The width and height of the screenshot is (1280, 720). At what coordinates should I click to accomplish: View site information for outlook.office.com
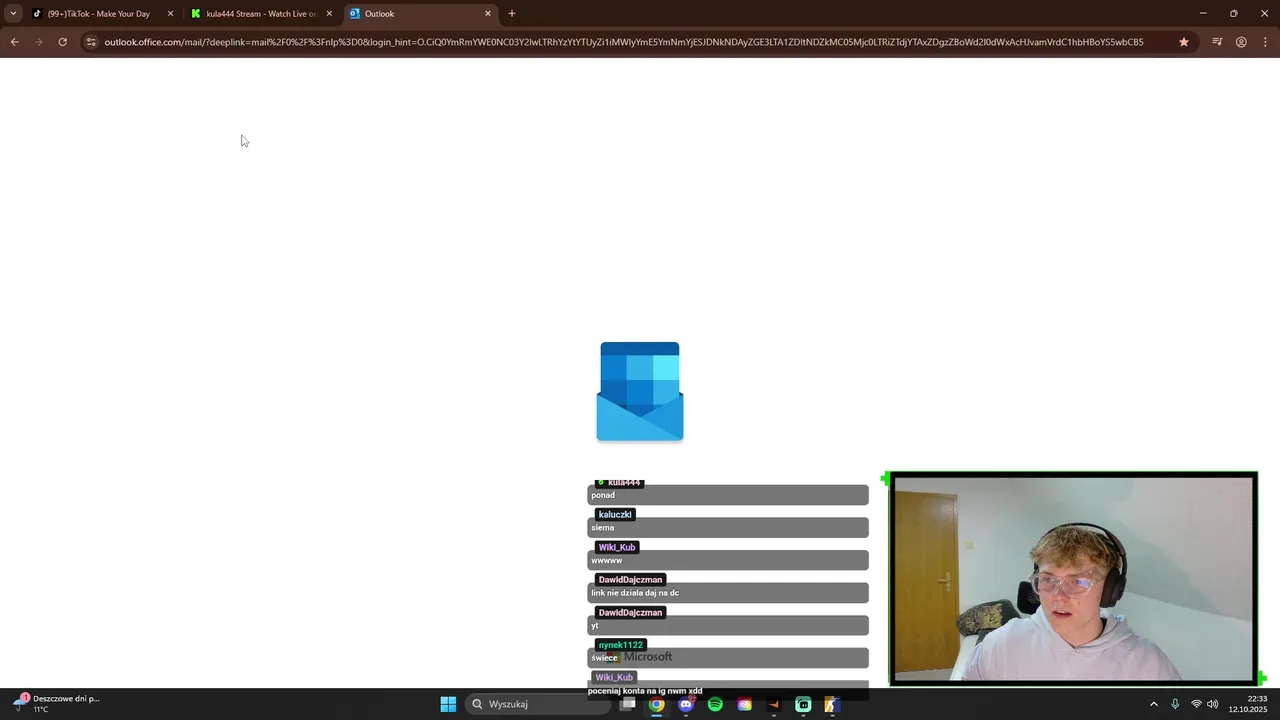tap(91, 42)
